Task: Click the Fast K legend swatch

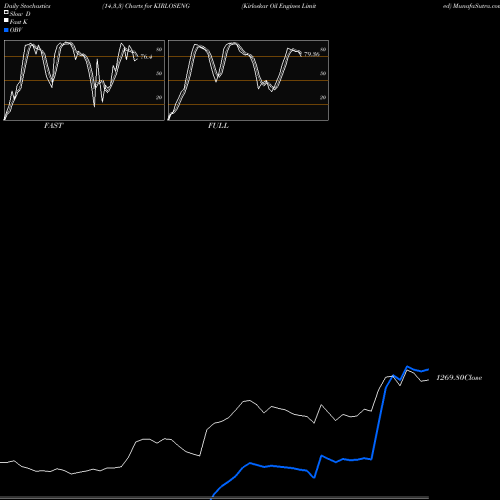Action: point(6,20)
